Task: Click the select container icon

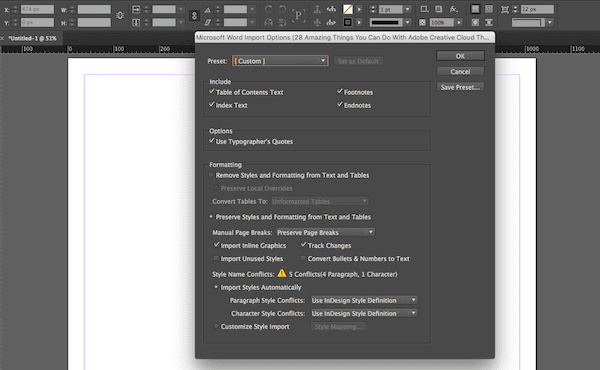Action: coord(317,9)
